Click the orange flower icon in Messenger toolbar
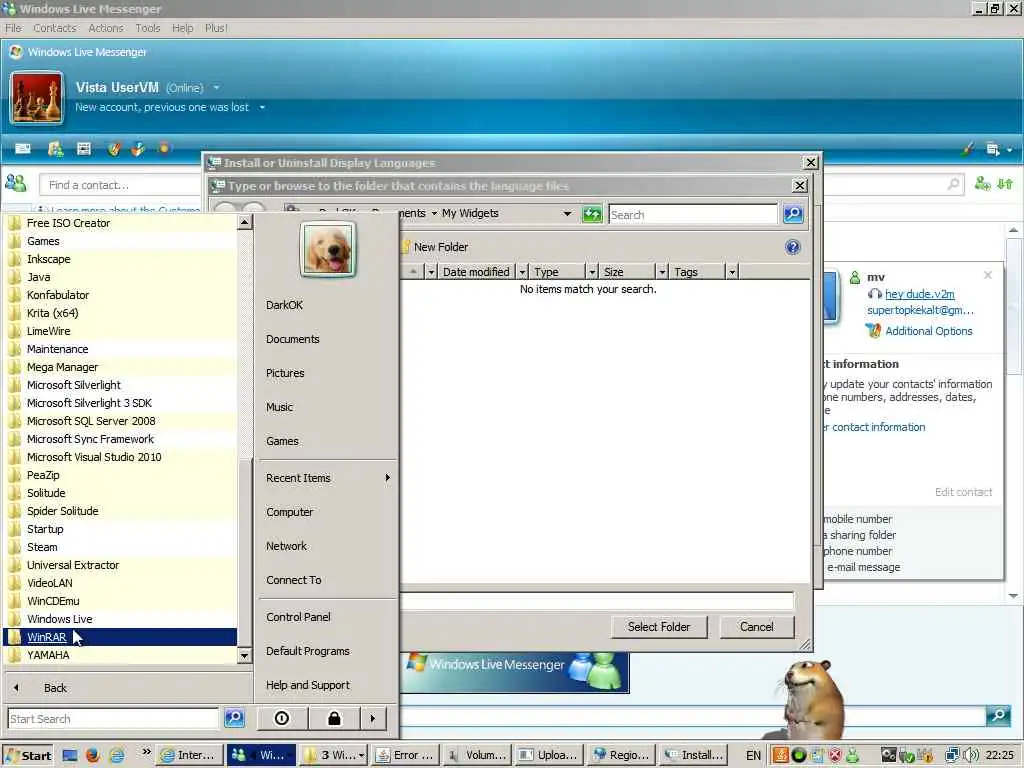Viewport: 1024px width, 768px height. pyautogui.click(x=164, y=148)
